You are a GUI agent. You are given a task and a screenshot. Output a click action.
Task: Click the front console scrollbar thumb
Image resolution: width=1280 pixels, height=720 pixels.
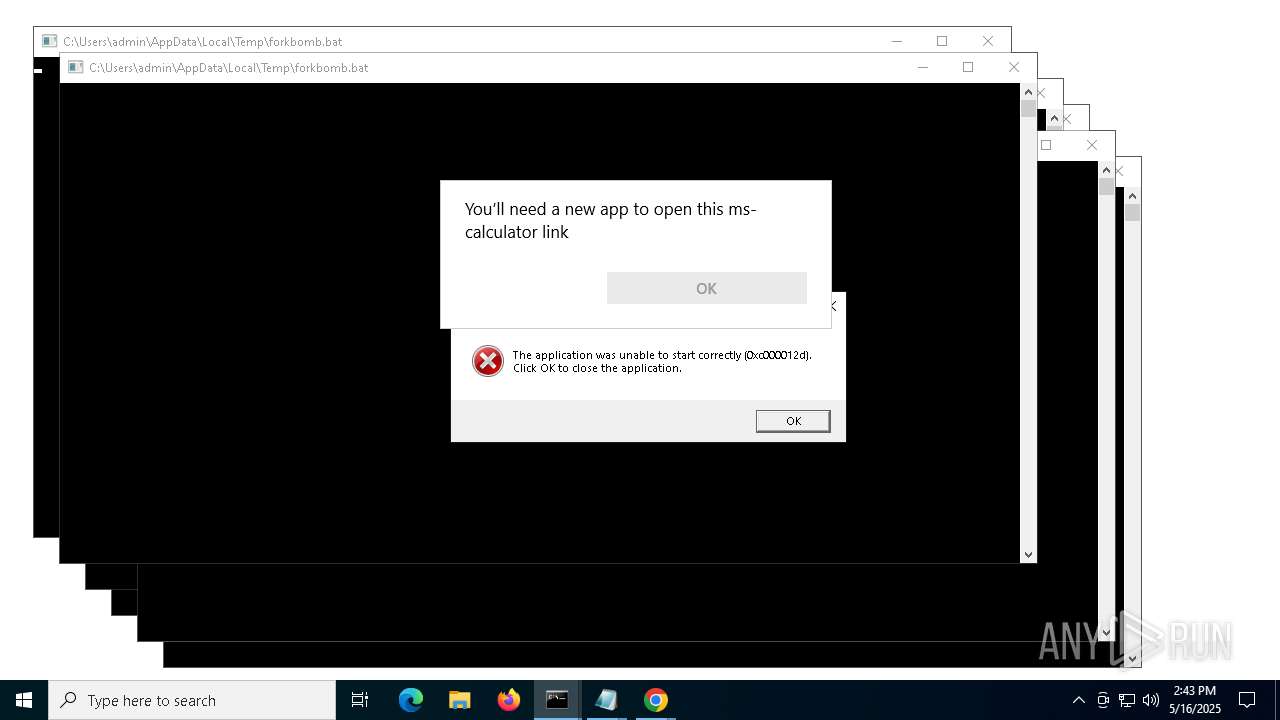[x=1028, y=109]
